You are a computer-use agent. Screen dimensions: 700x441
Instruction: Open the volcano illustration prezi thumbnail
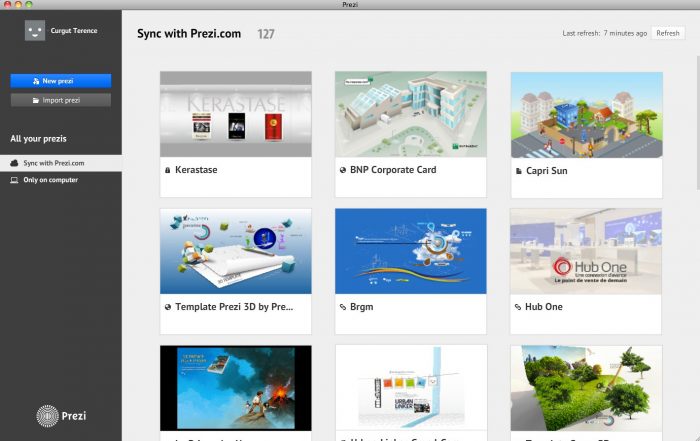tap(236, 388)
